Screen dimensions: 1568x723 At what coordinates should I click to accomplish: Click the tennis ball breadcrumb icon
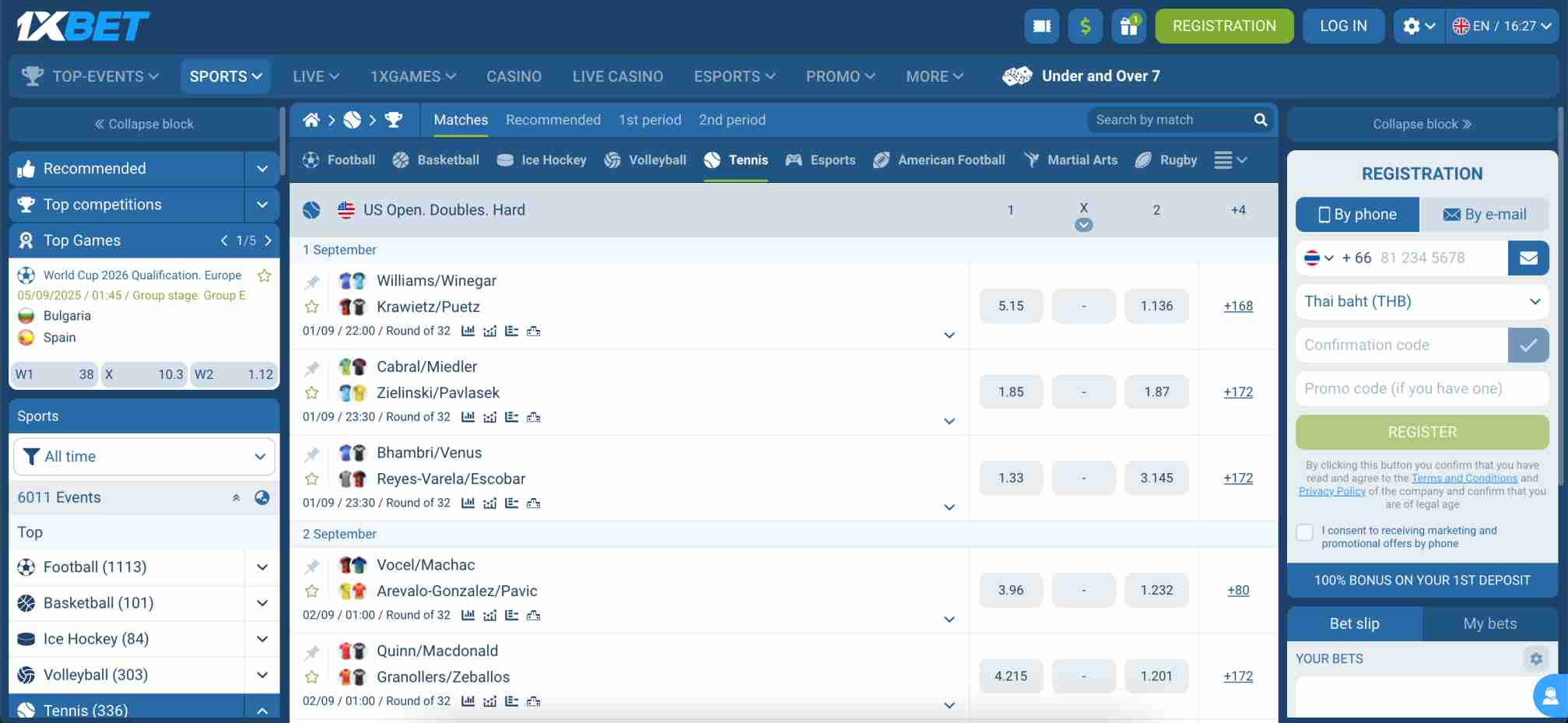coord(353,120)
